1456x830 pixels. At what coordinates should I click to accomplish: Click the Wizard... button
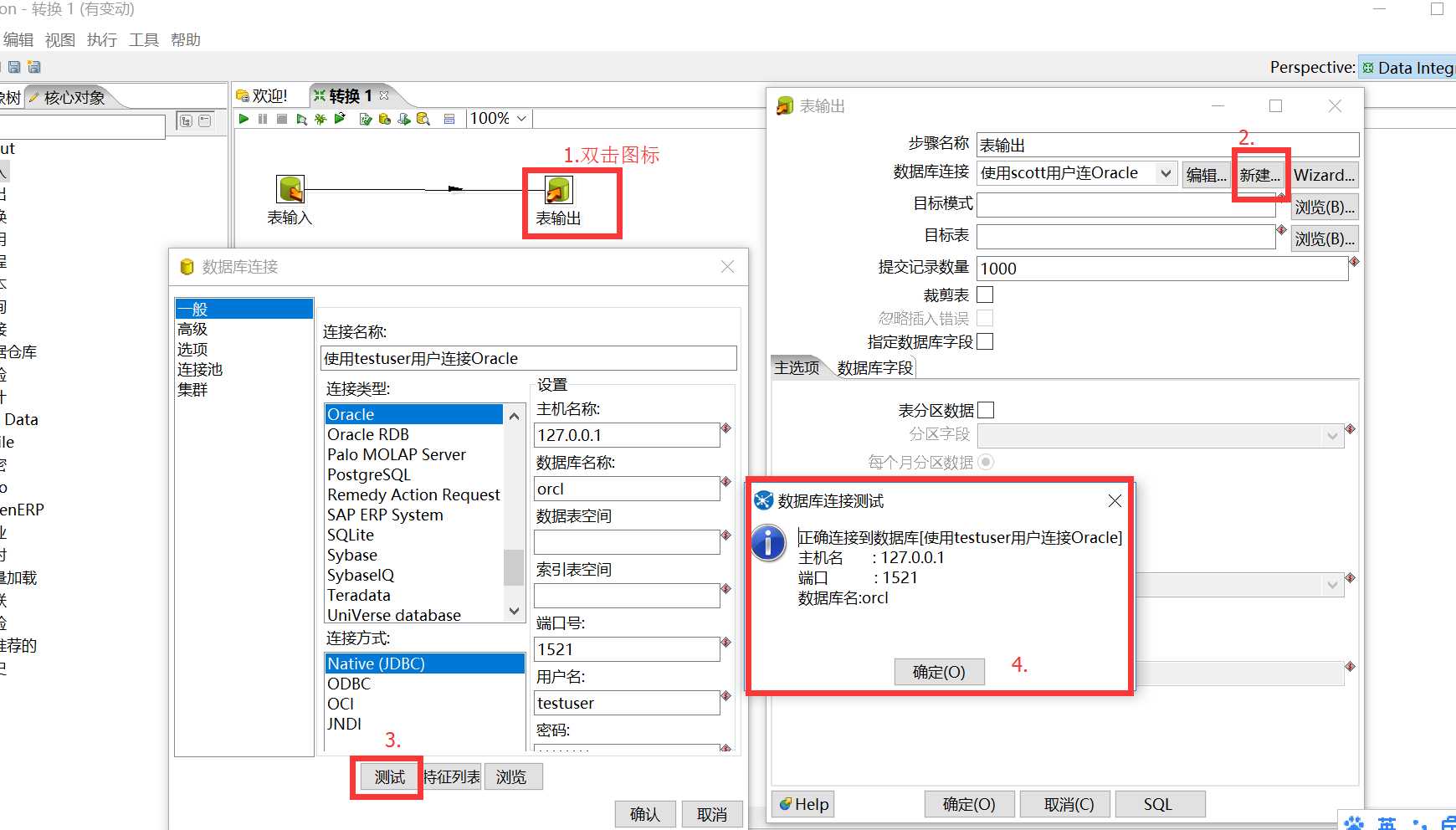(x=1324, y=175)
